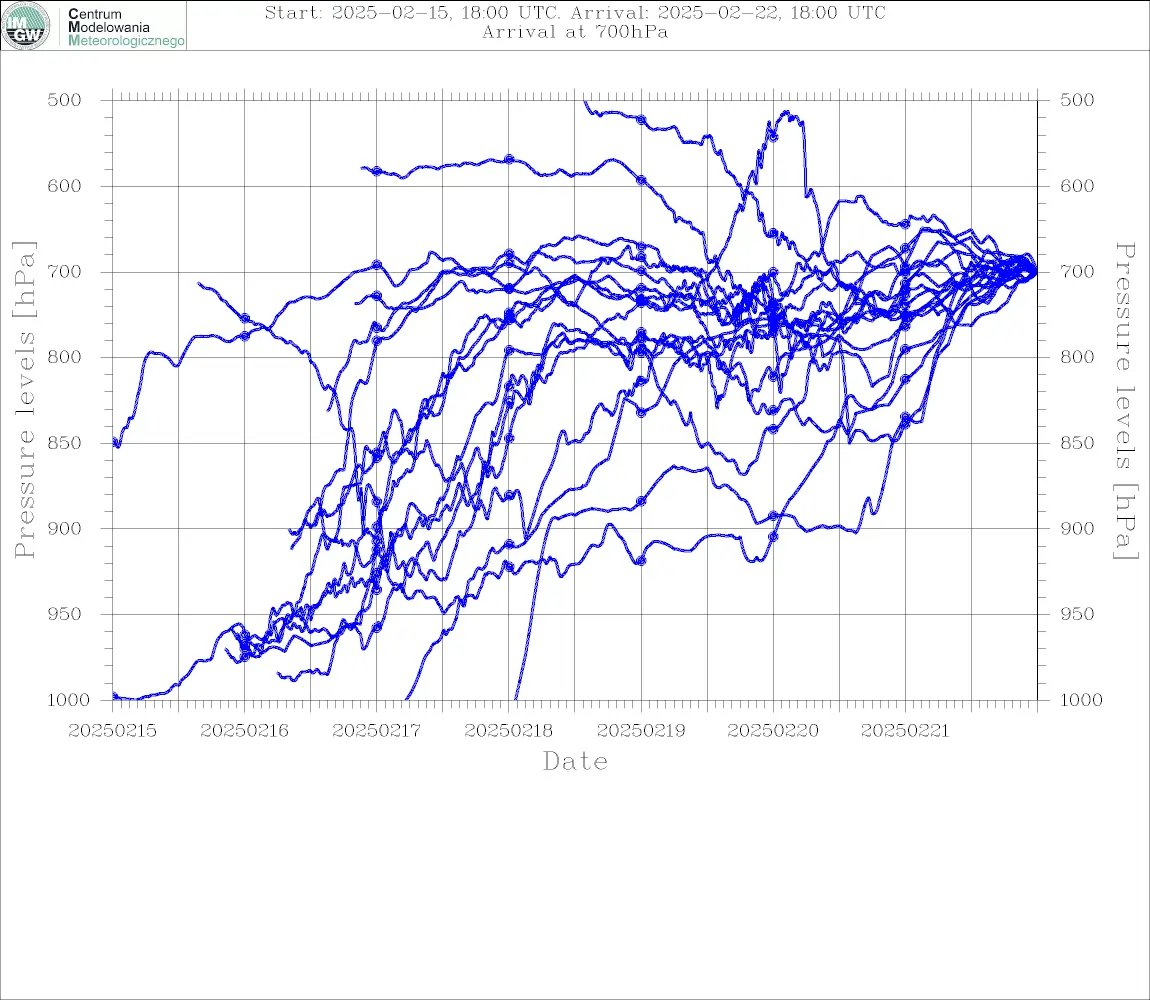
Task: Click the 20250220 date label
Action: pos(773,731)
